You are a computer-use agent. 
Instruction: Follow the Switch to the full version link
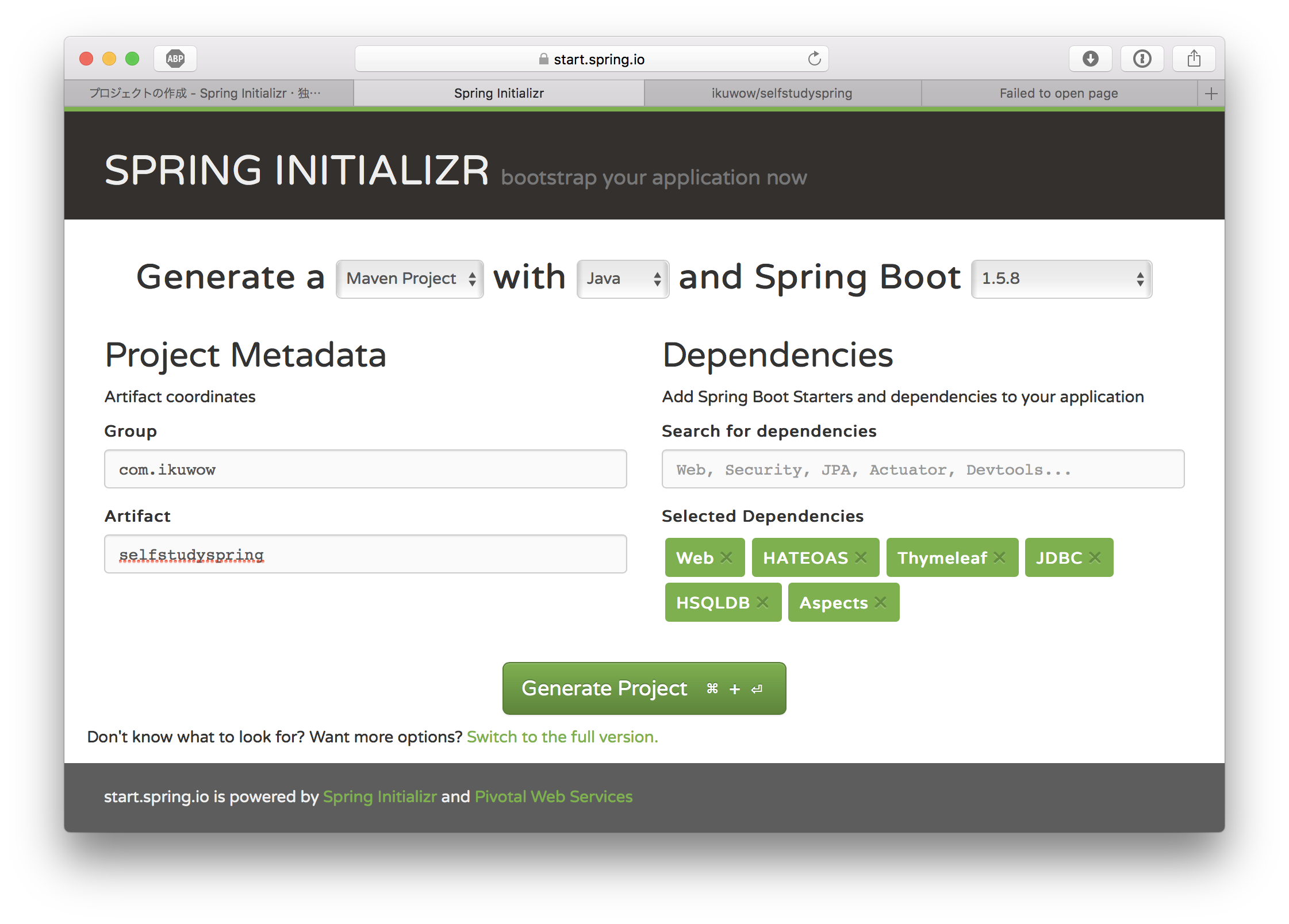562,737
